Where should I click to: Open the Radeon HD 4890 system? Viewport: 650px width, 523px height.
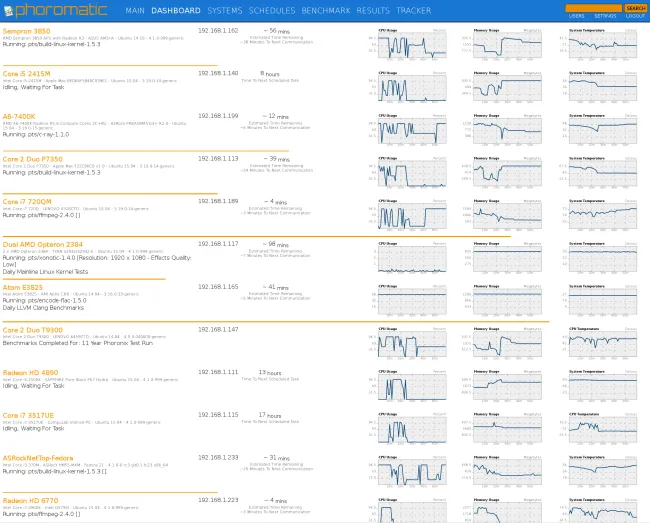[x=30, y=373]
